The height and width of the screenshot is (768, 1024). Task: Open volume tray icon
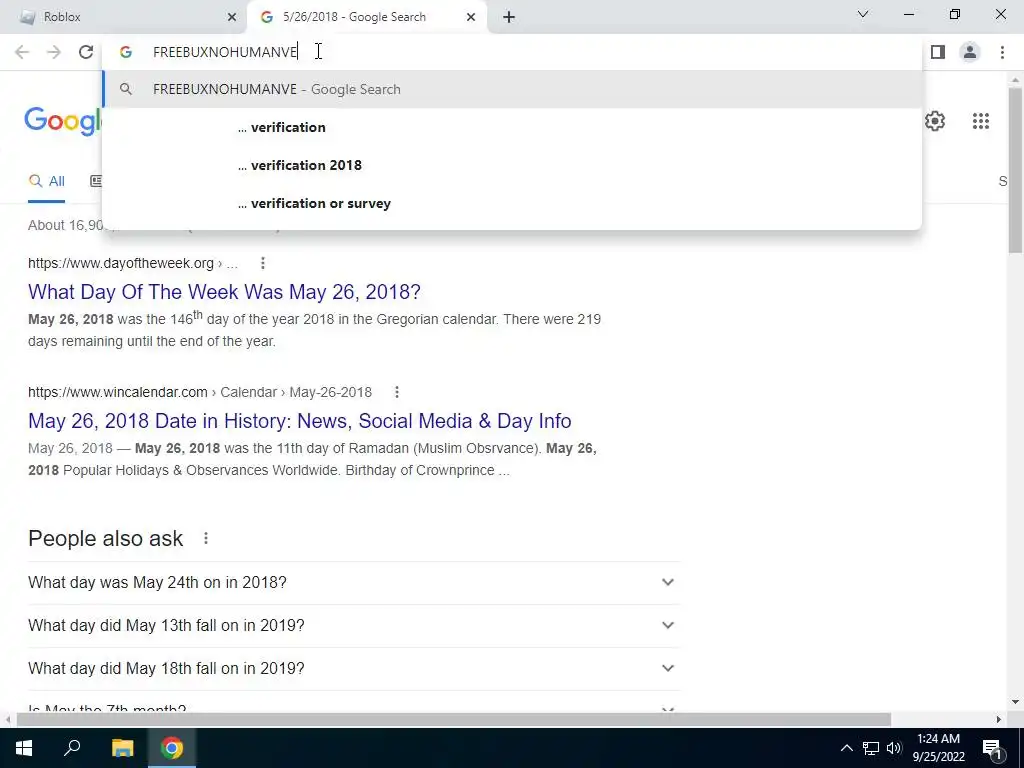click(894, 748)
